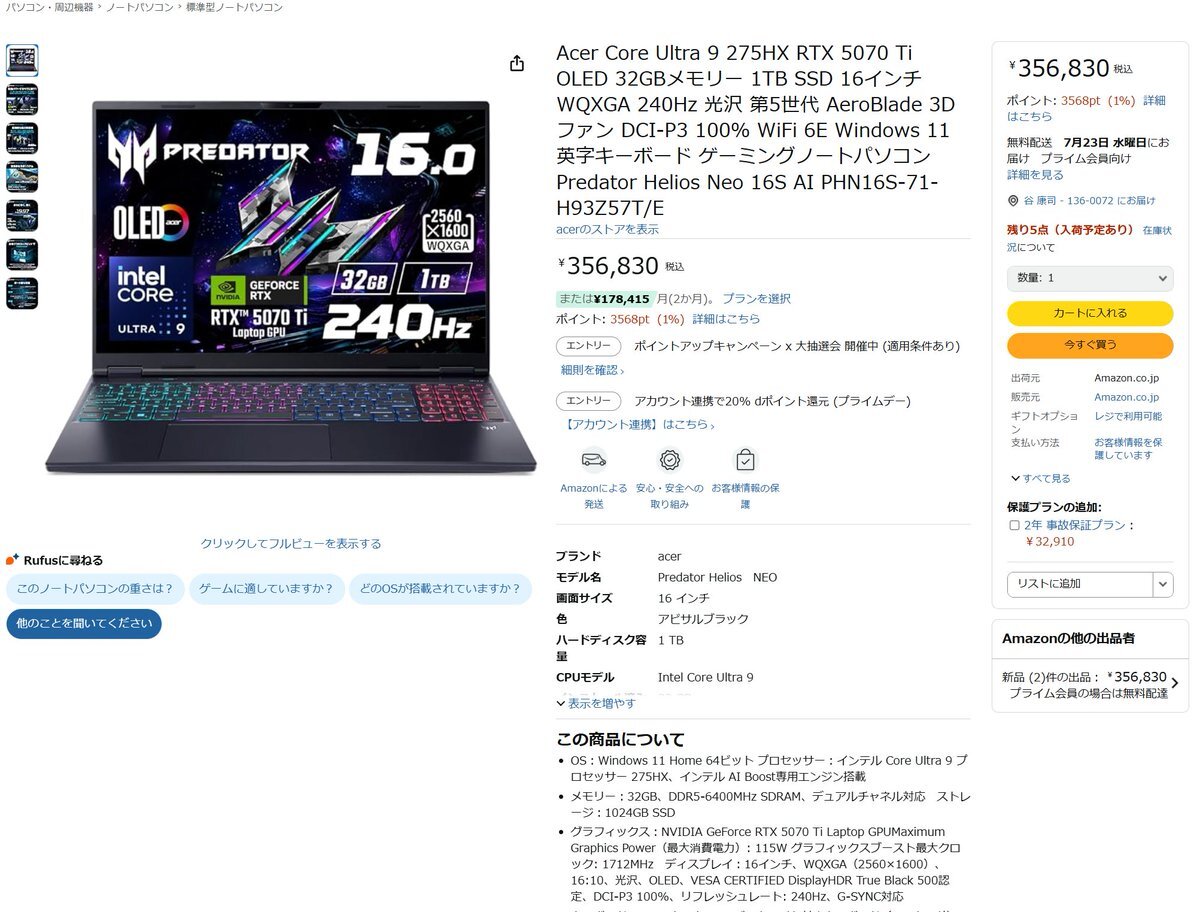Click the customer info protection bag icon
Viewport: 1200px width, 912px height.
coord(745,460)
